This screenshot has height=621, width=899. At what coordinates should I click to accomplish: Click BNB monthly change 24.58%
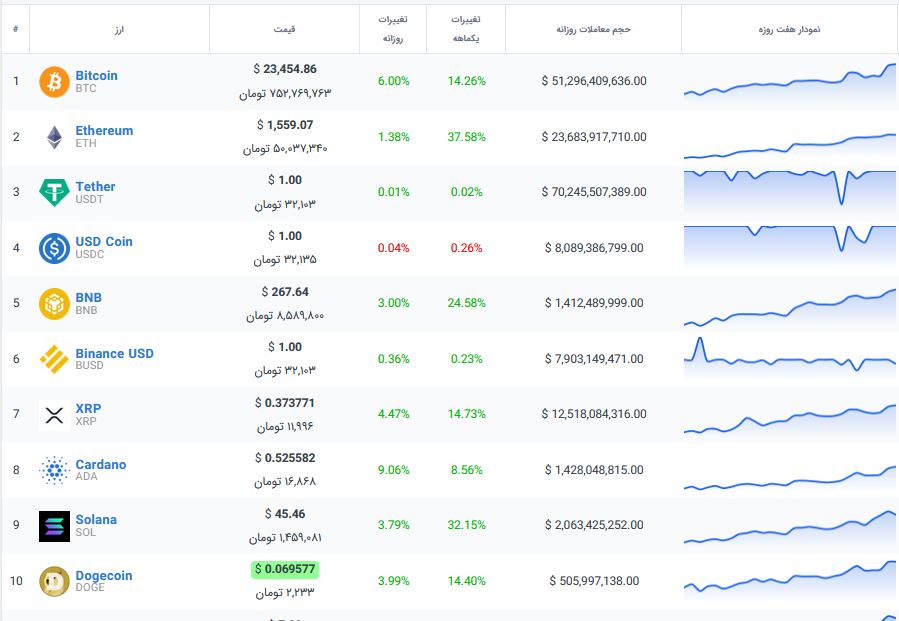[x=467, y=303]
